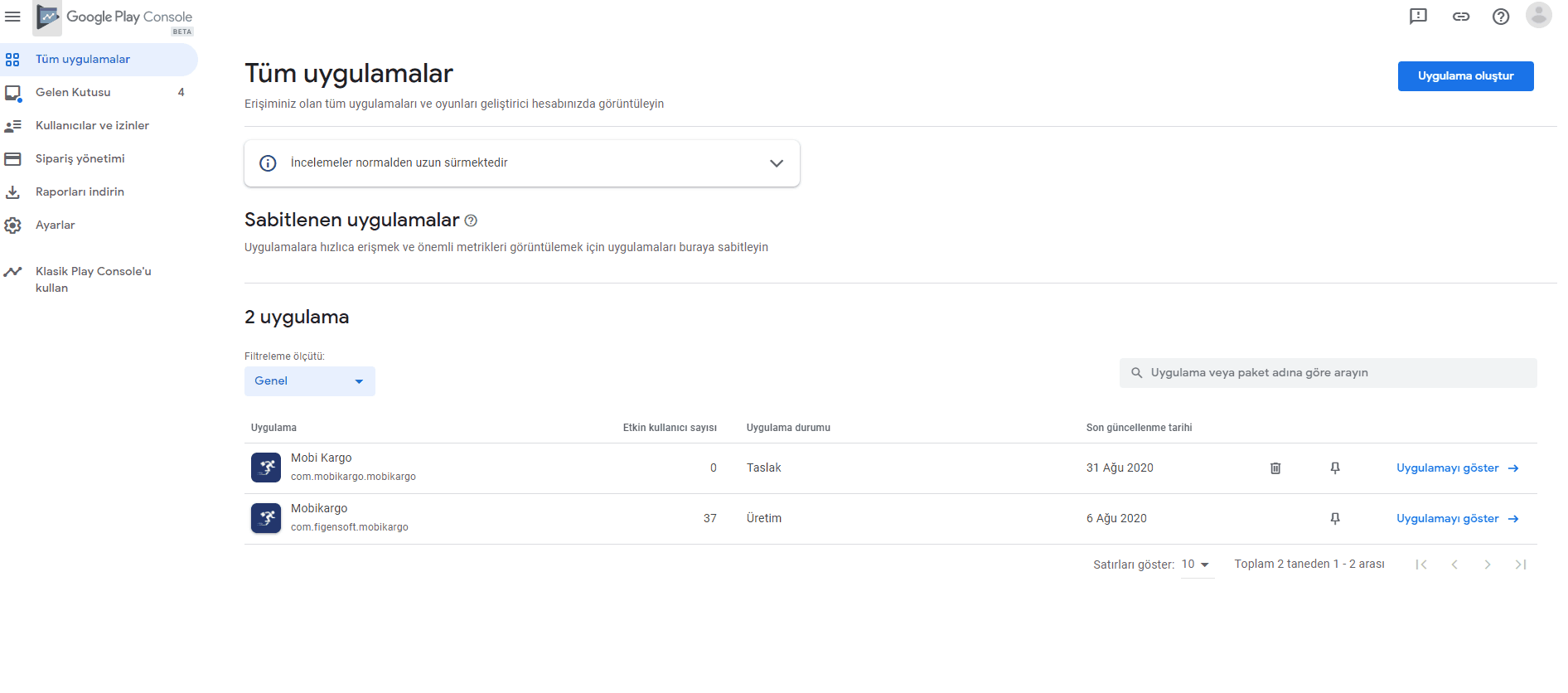The height and width of the screenshot is (693, 1568).
Task: Click the Son güncellenme tarihi column header
Action: pos(1139,428)
